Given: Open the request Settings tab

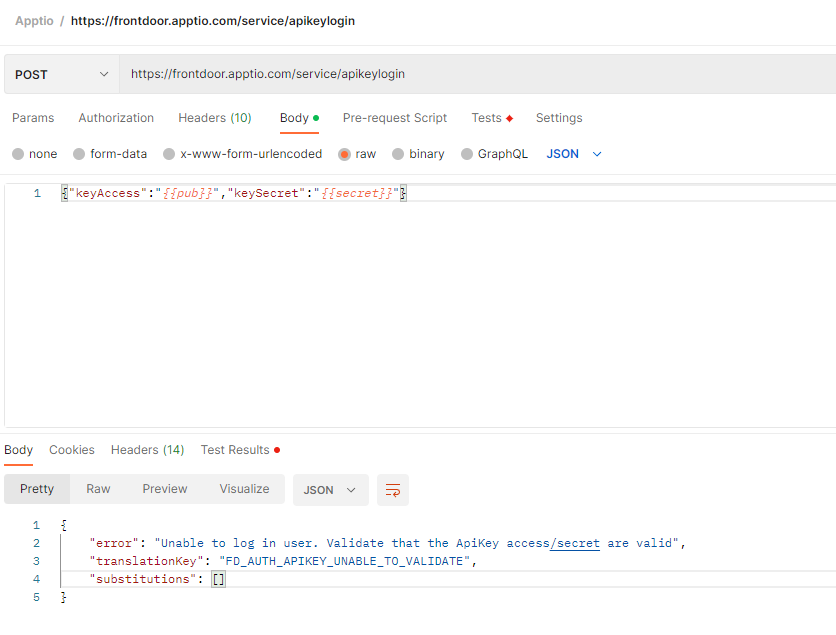Looking at the screenshot, I should pyautogui.click(x=559, y=118).
